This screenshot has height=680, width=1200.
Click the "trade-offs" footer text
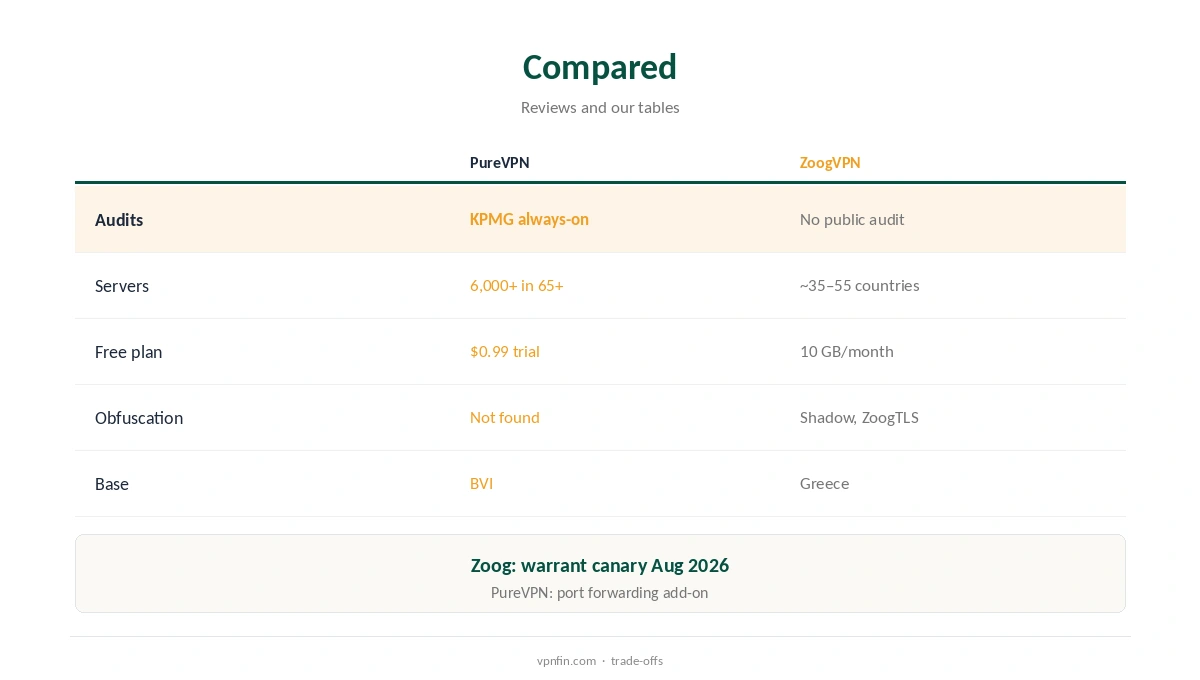click(x=637, y=660)
